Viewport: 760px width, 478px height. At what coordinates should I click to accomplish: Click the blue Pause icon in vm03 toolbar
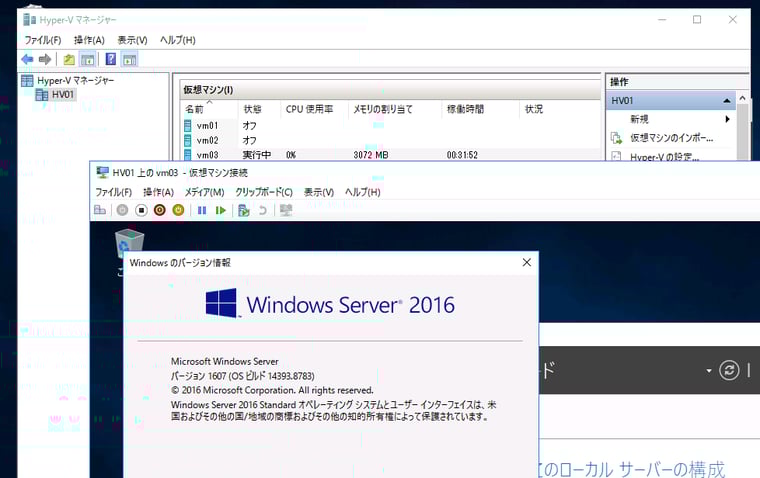click(202, 210)
